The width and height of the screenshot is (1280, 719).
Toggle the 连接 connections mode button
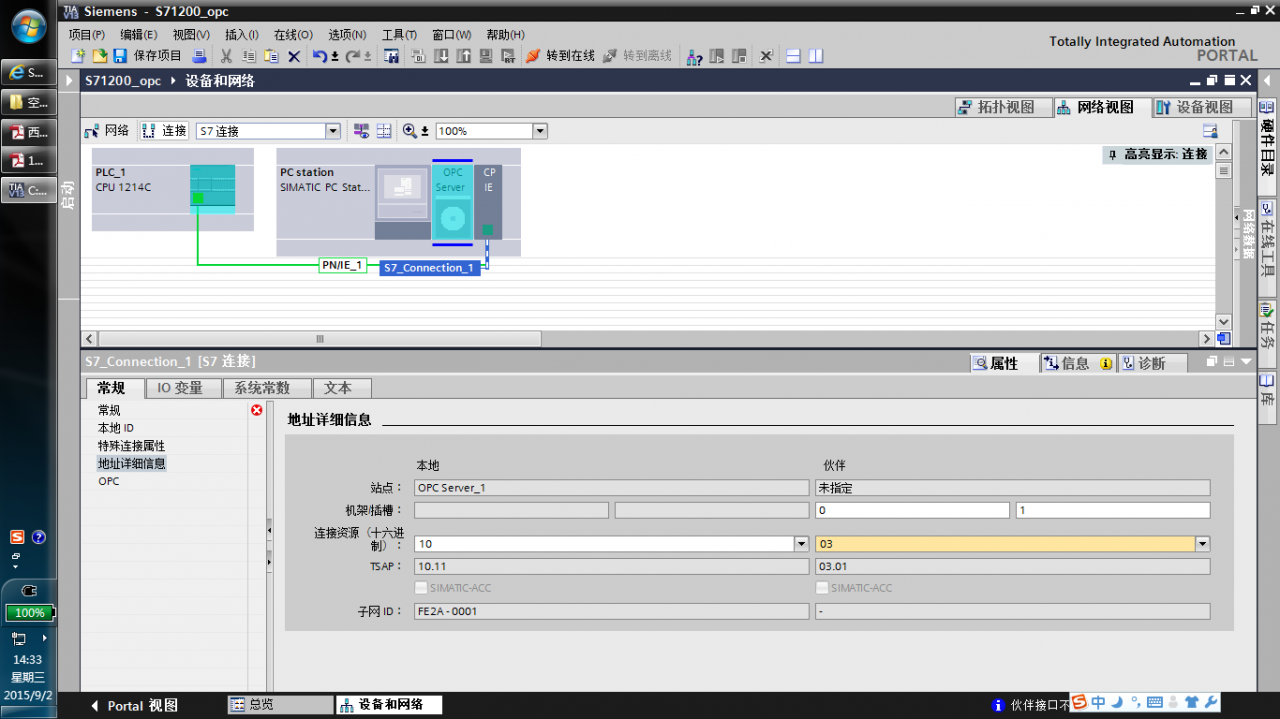pyautogui.click(x=164, y=131)
